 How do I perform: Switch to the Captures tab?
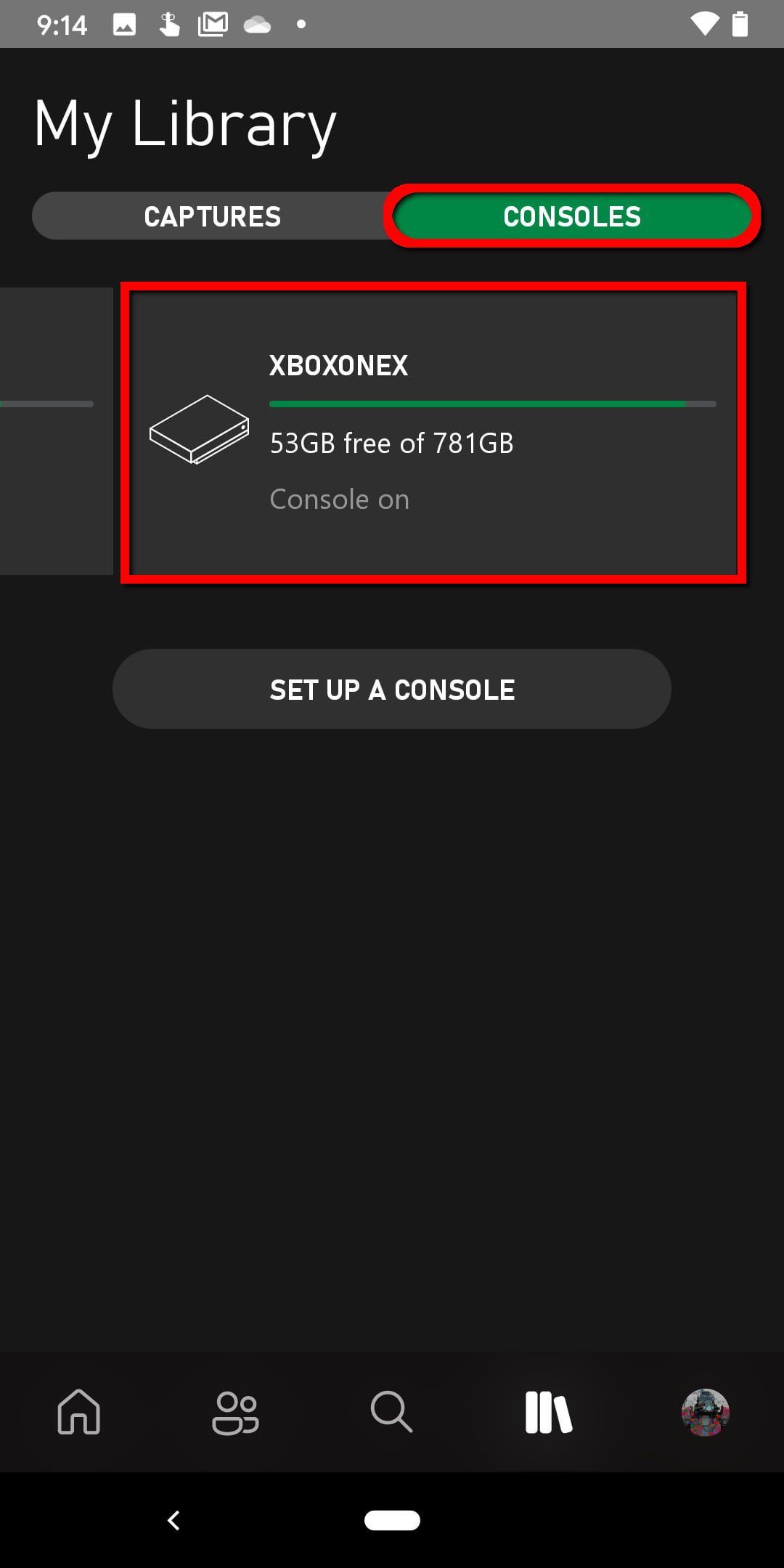[212, 216]
